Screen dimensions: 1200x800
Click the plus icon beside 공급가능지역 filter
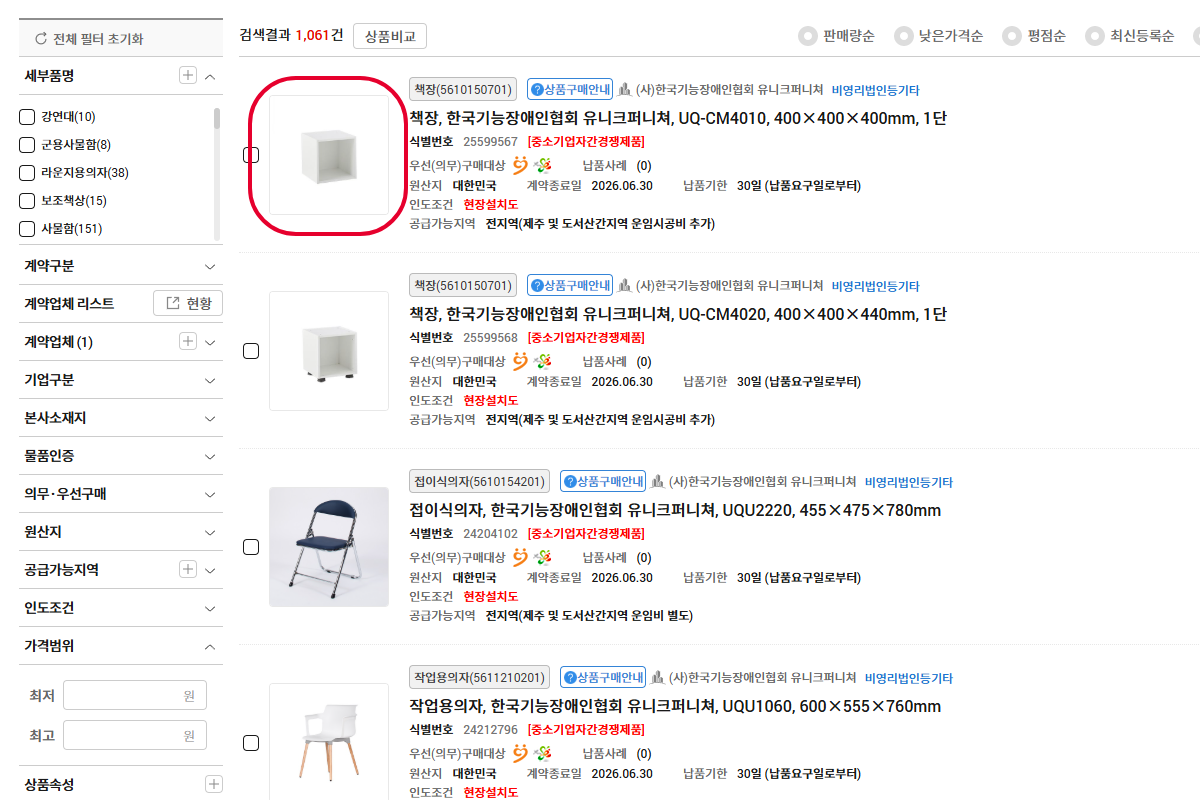[x=187, y=570]
